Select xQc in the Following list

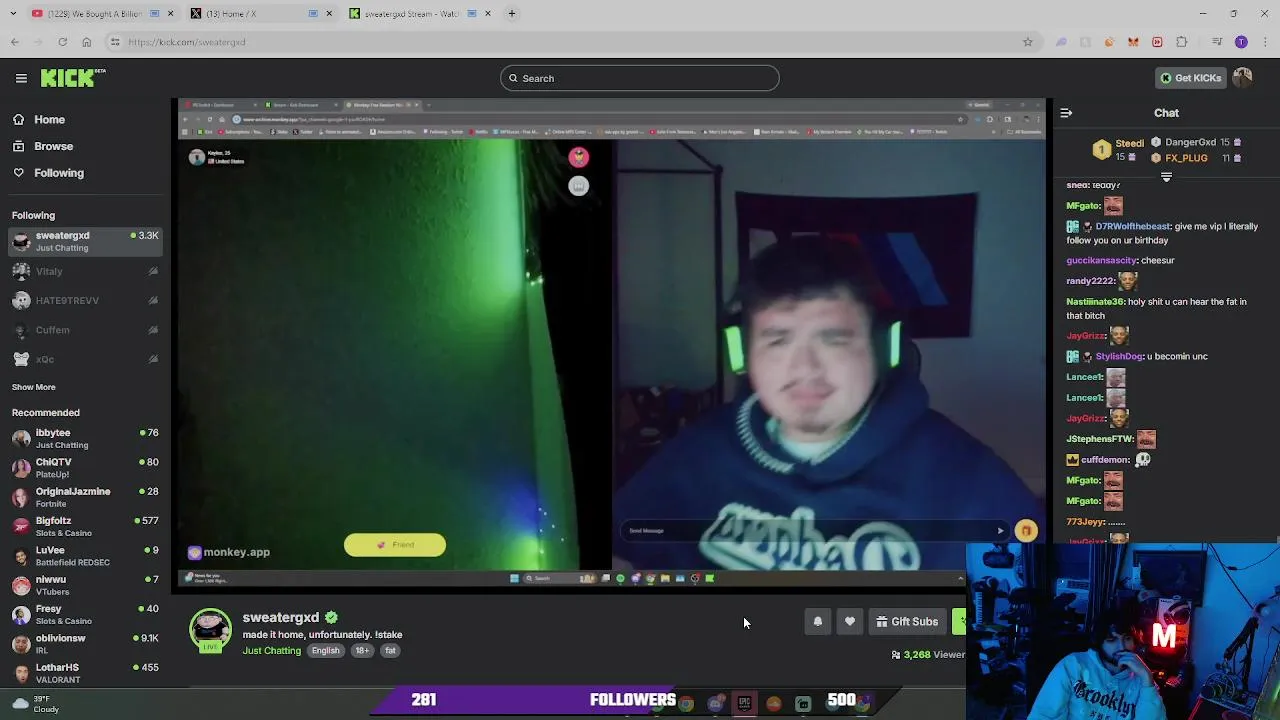(85, 359)
